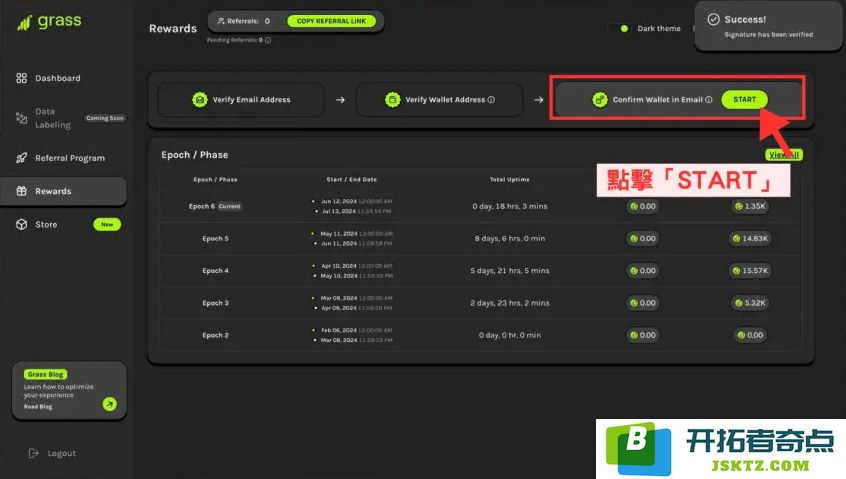The image size is (846, 479).
Task: Click the Epoch 2 row label
Action: pyautogui.click(x=215, y=335)
